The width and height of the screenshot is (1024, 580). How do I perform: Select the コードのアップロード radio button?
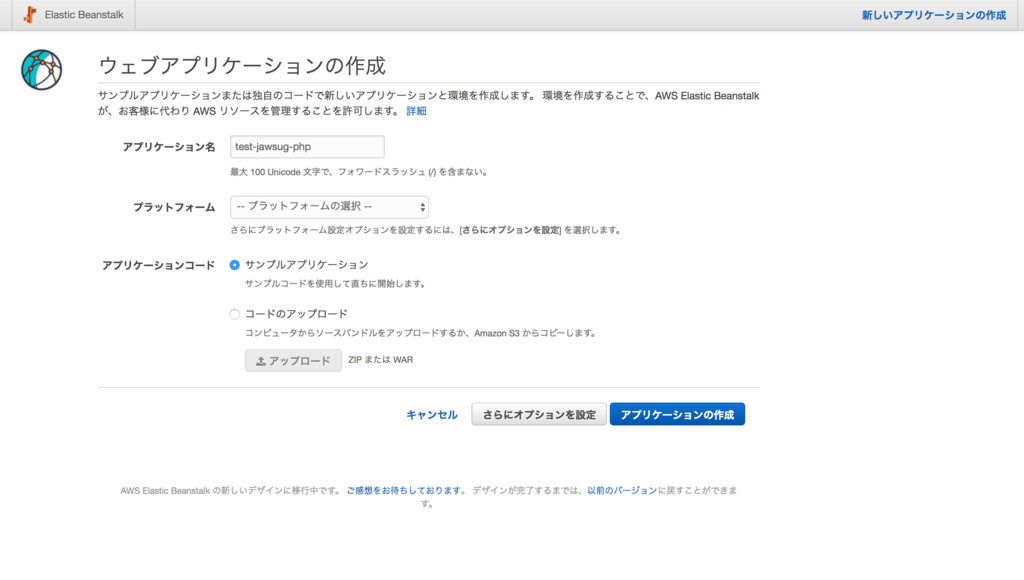tap(234, 314)
